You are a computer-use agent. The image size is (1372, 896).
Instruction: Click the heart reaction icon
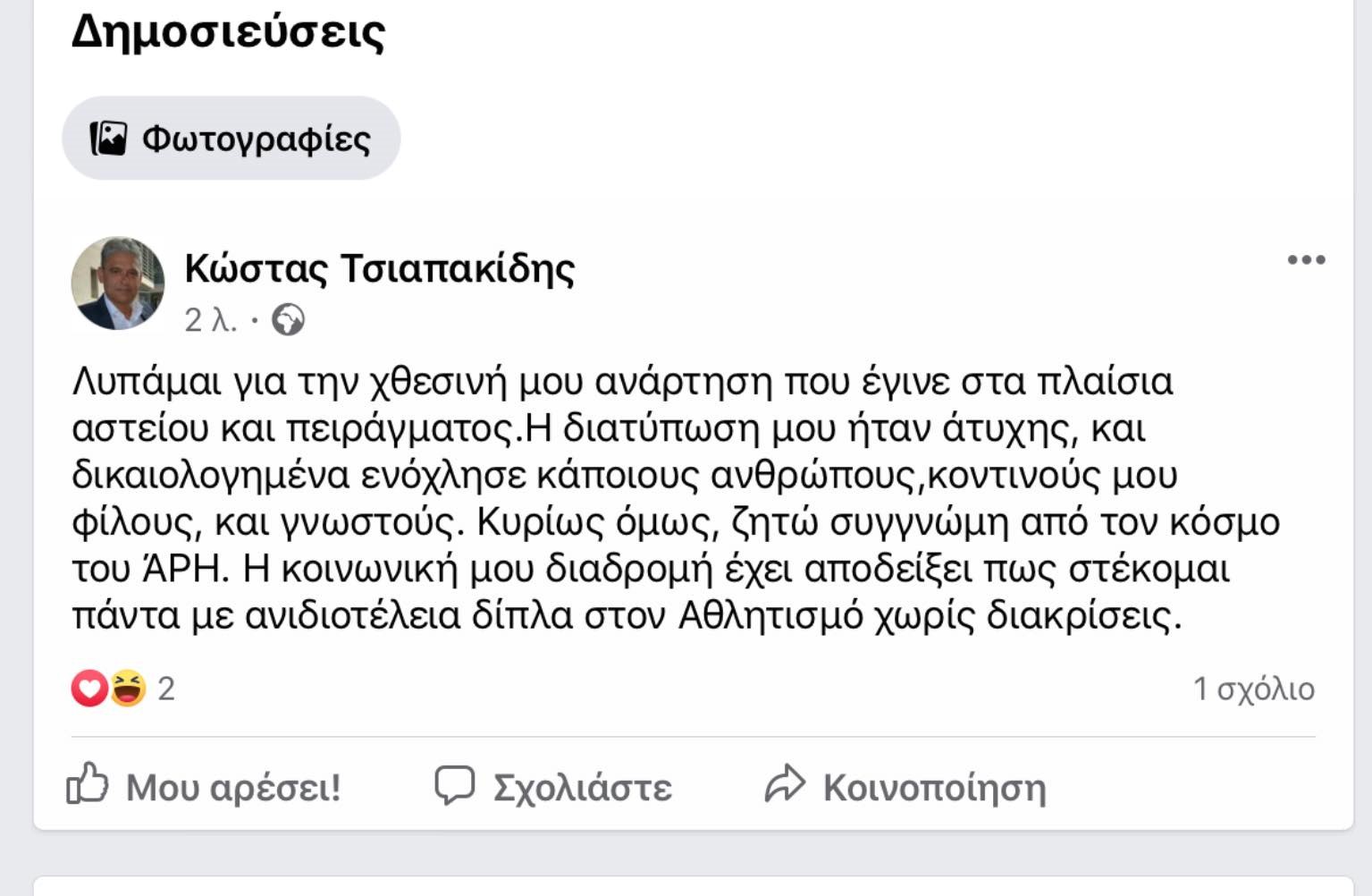pyautogui.click(x=89, y=689)
